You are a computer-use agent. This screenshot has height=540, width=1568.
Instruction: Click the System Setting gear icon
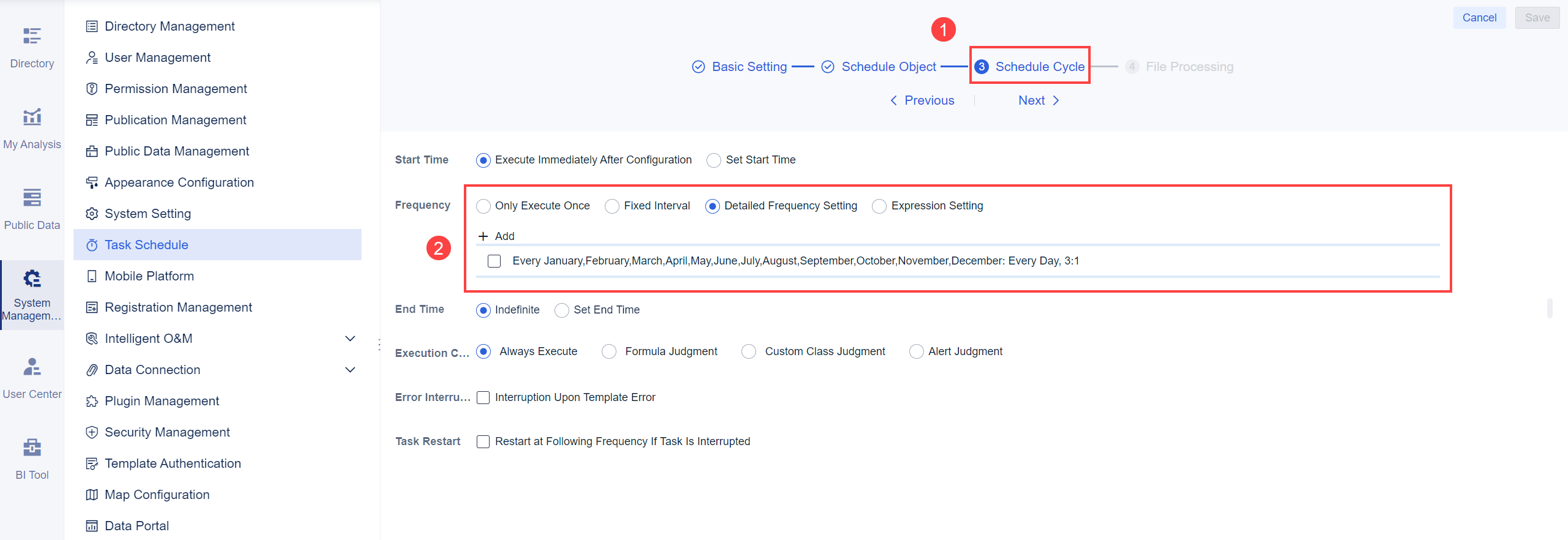point(92,214)
